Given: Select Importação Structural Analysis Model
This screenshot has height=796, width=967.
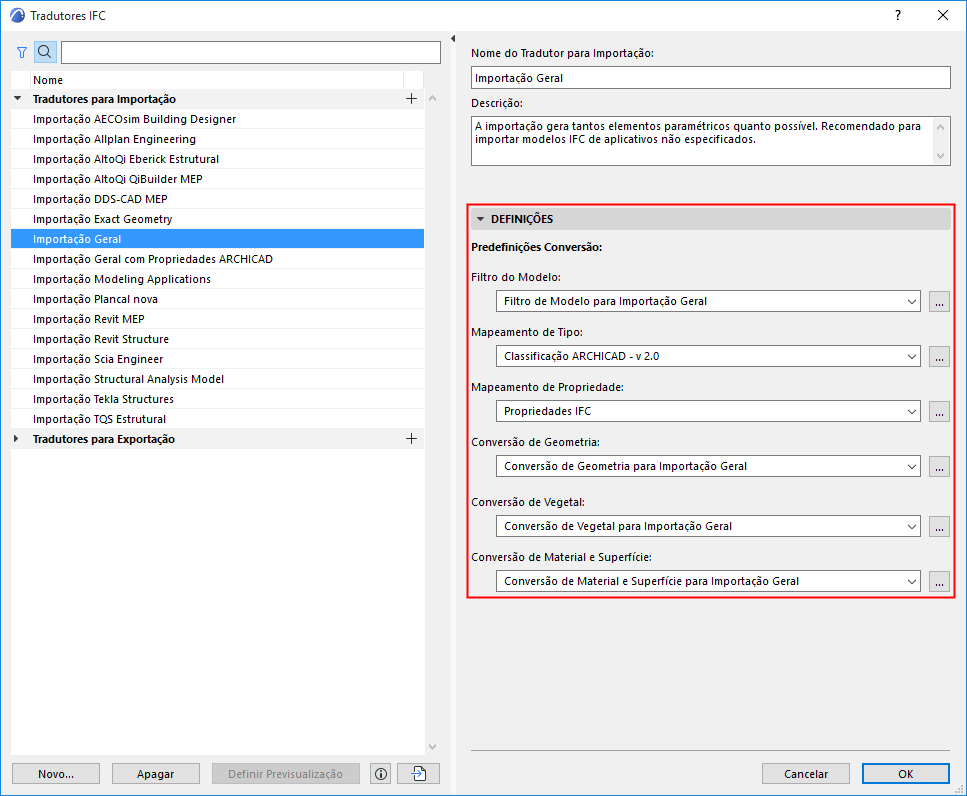Looking at the screenshot, I should click(217, 379).
